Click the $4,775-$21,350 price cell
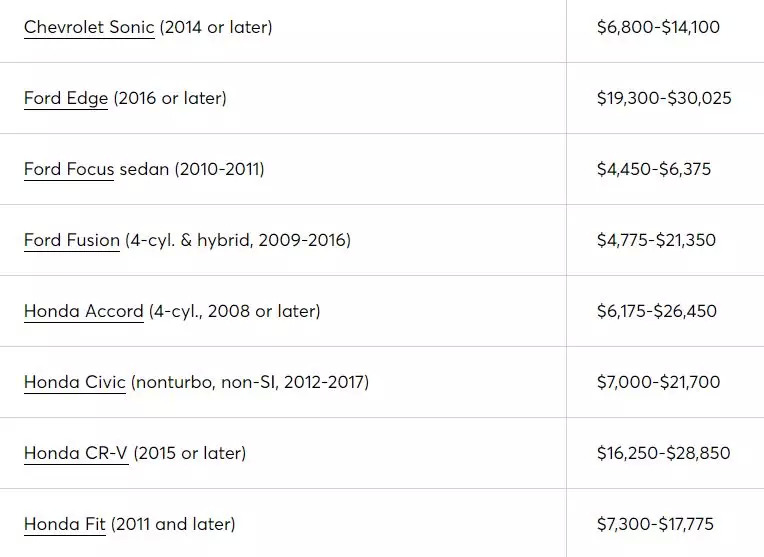Image resolution: width=764 pixels, height=557 pixels. (656, 240)
